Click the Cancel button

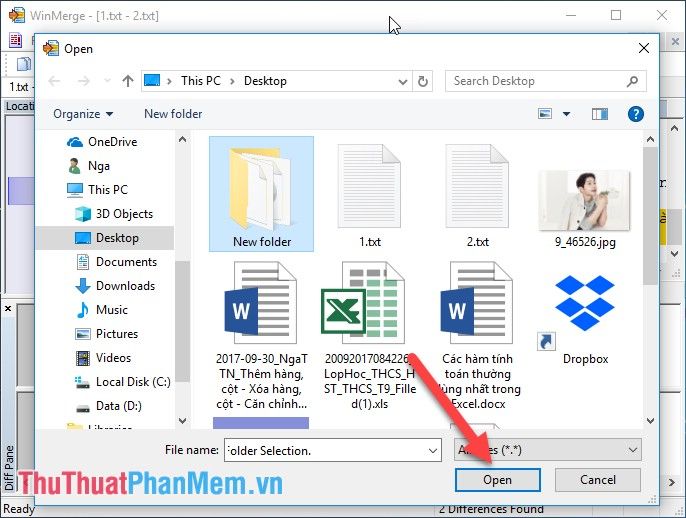tap(598, 480)
